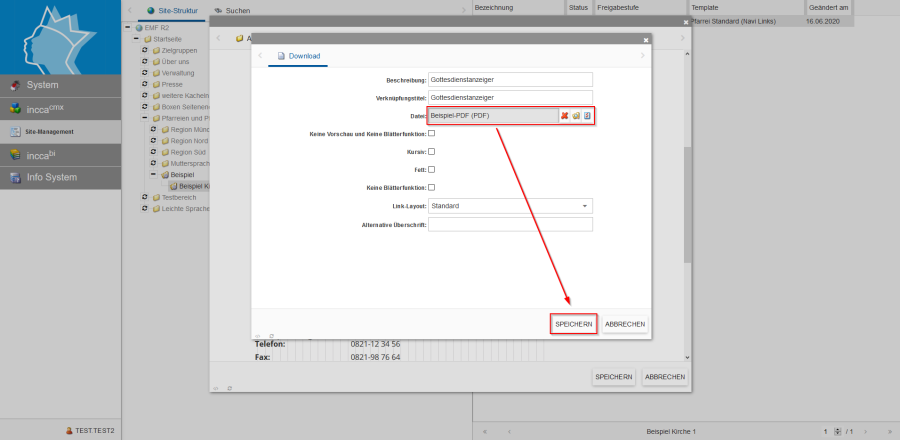Switch to the Suchen tab

click(x=230, y=10)
